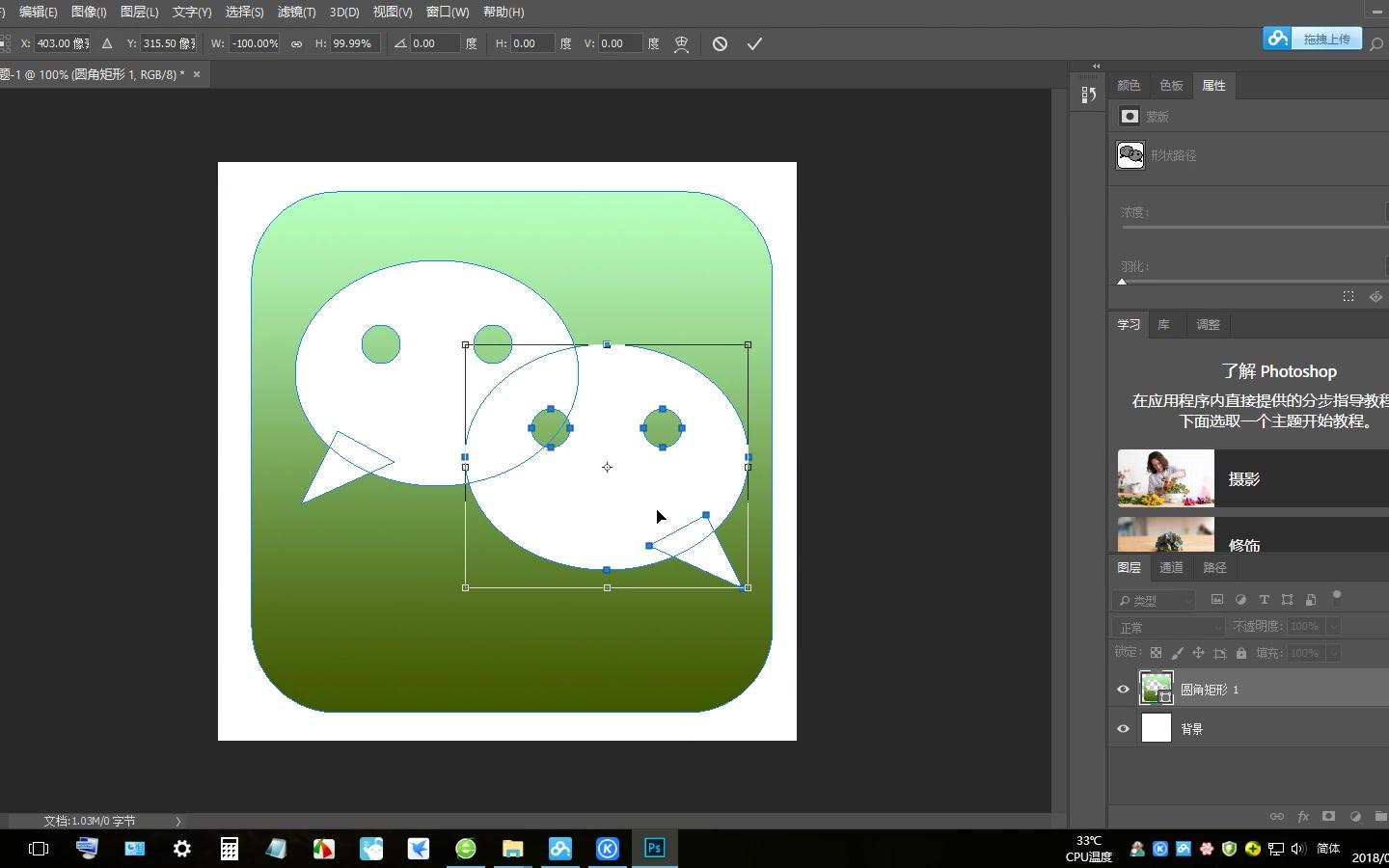The width and height of the screenshot is (1389, 868).
Task: Open the 选择 menu
Action: 244,12
